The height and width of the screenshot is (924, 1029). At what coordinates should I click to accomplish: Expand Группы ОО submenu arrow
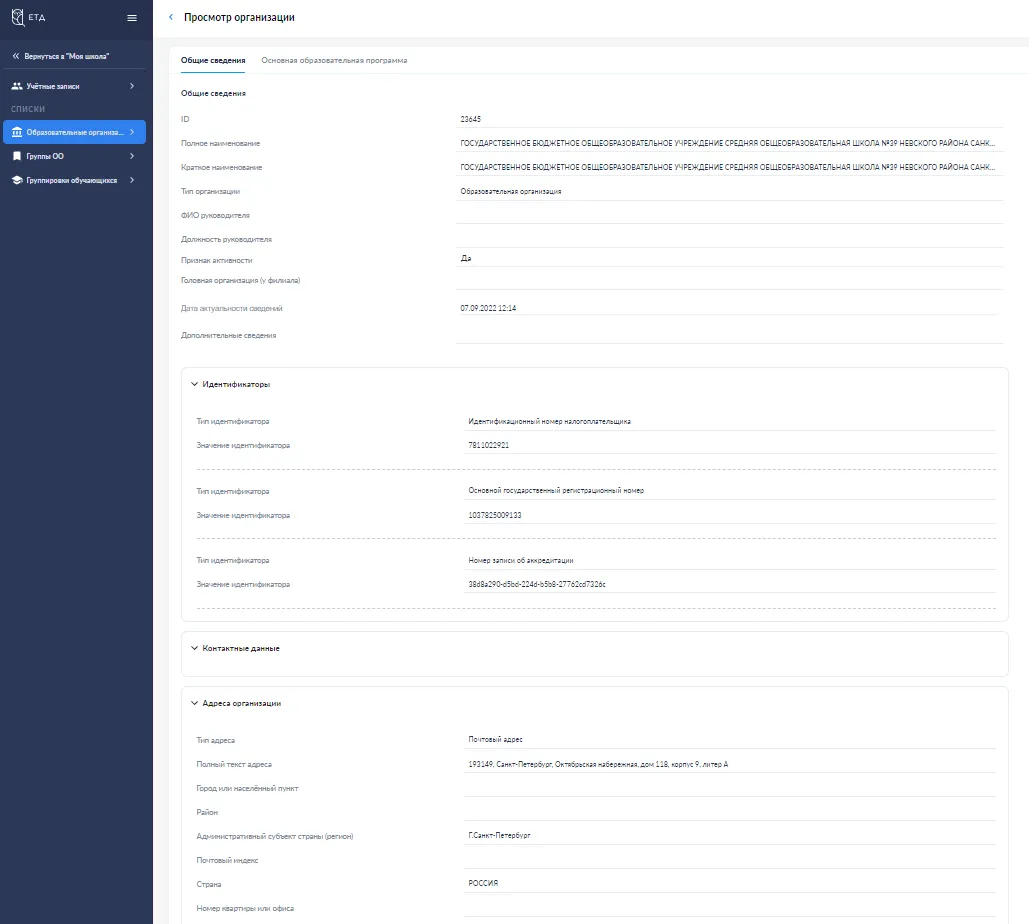(132, 156)
